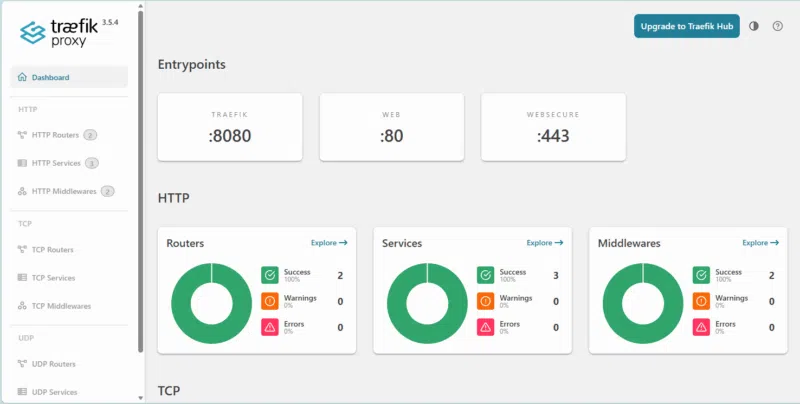Click the TRAEFIK :8080 entrypoint card
This screenshot has width=800, height=404.
point(230,127)
